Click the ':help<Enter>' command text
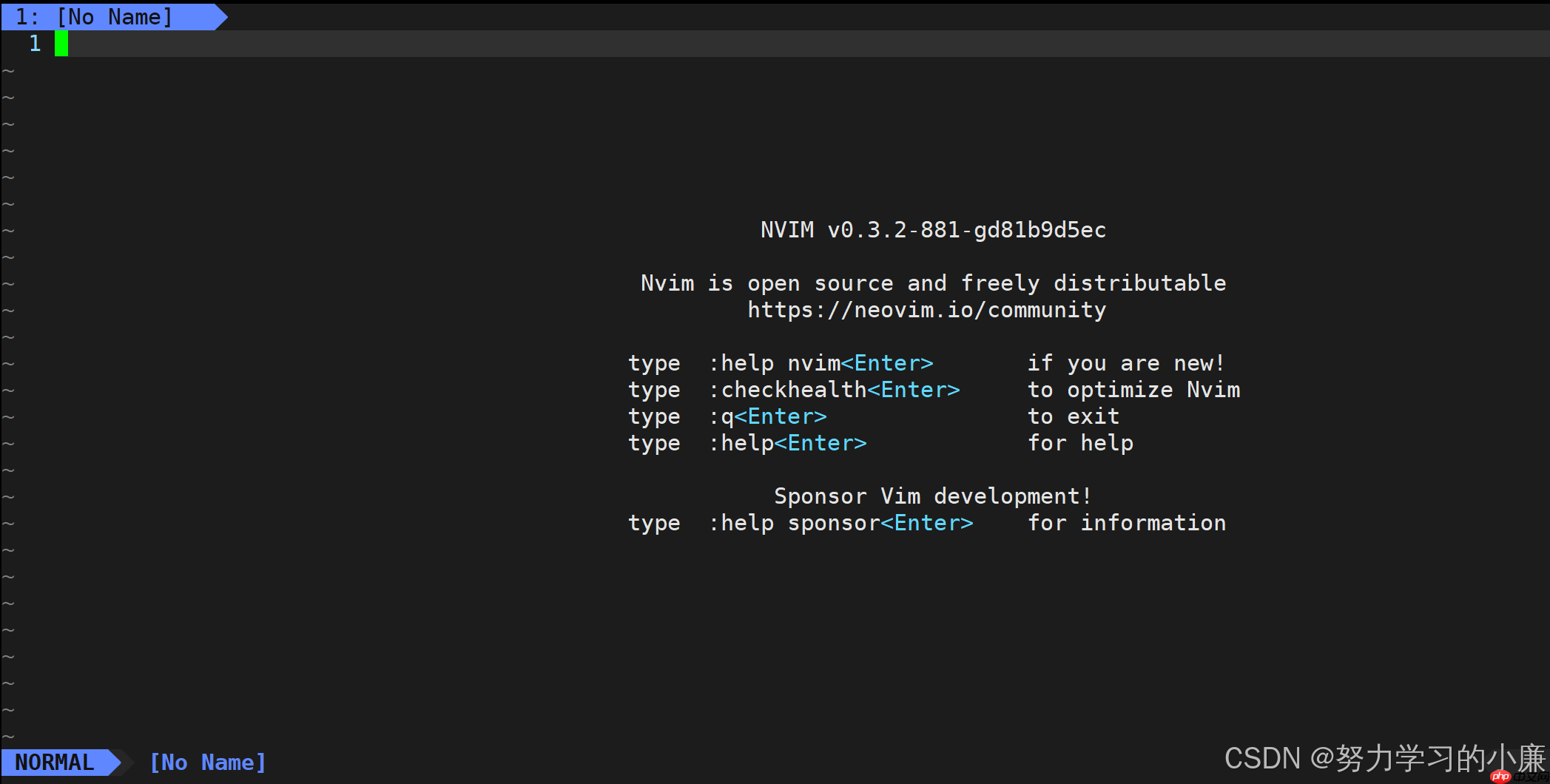 point(787,443)
